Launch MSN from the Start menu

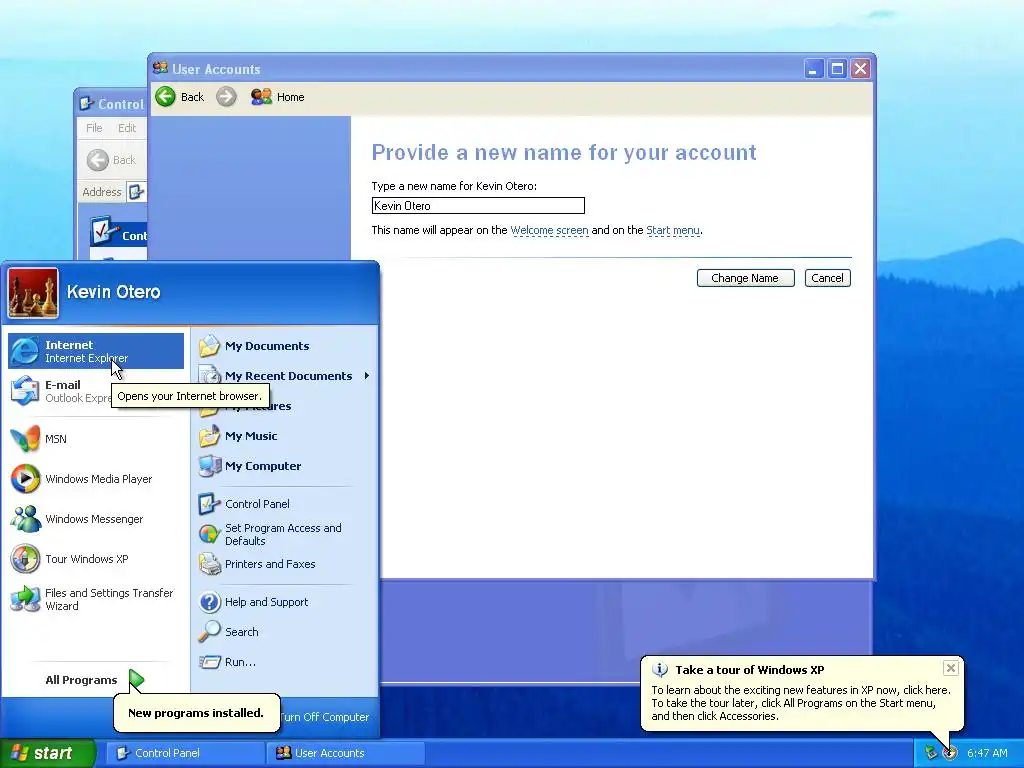tap(96, 439)
